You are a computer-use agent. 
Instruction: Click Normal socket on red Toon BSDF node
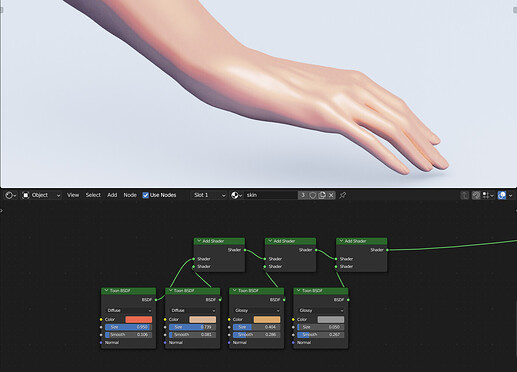click(x=101, y=343)
